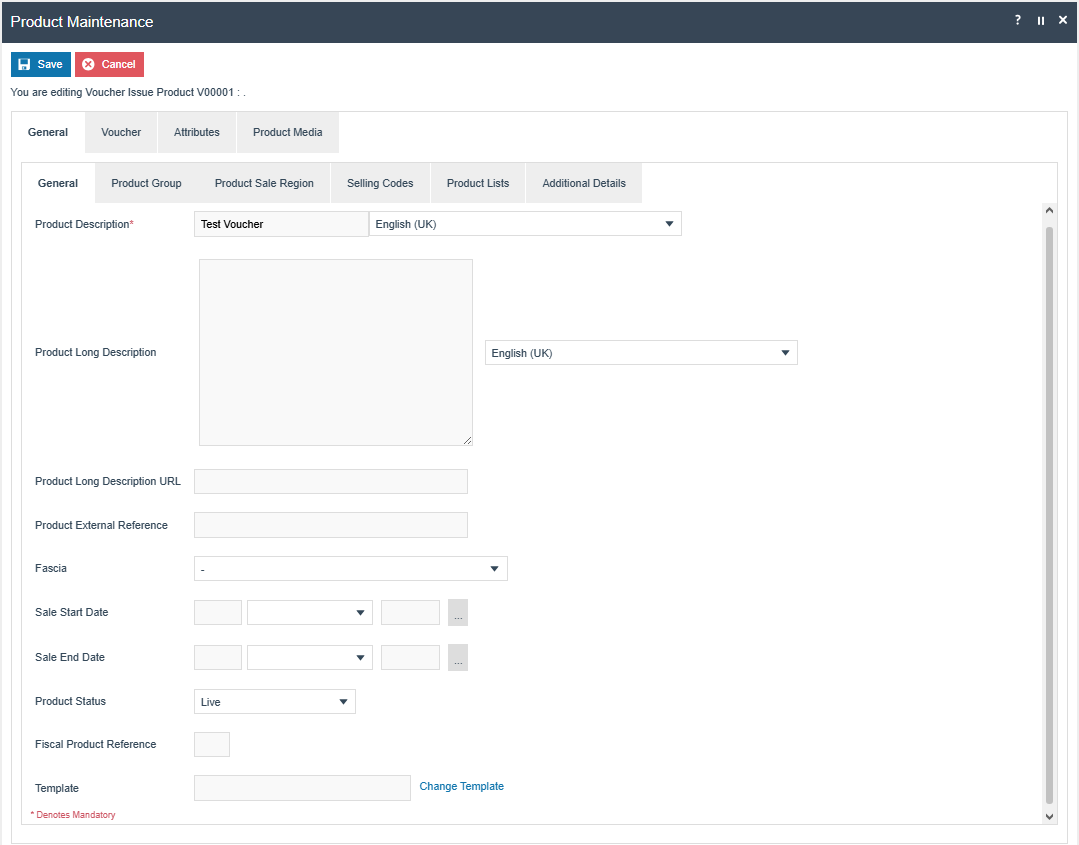This screenshot has height=845, width=1079.
Task: Open the Selling Codes sub-tab
Action: [x=380, y=183]
